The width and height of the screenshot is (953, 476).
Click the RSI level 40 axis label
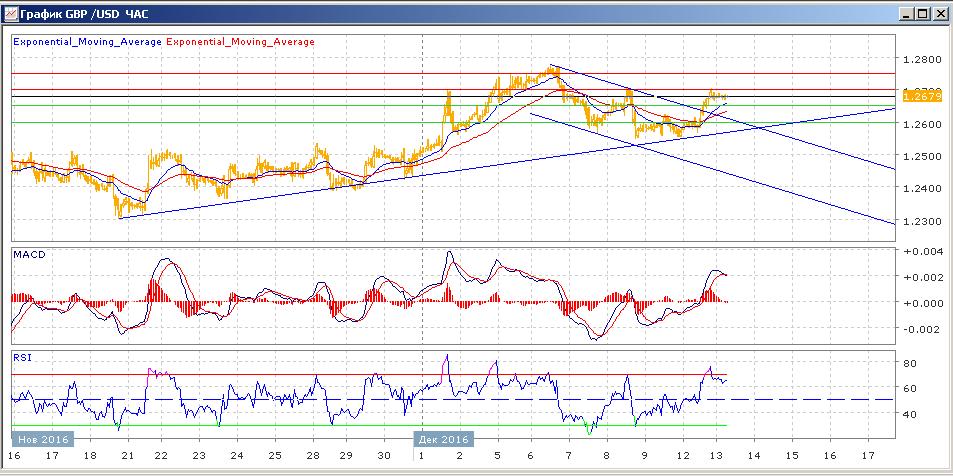912,415
